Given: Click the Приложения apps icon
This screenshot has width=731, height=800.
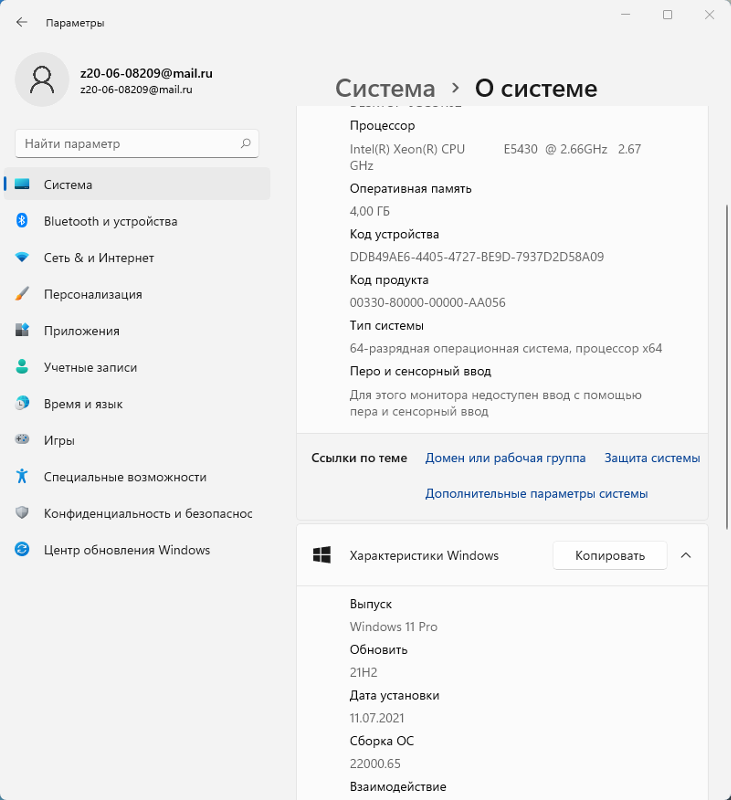Looking at the screenshot, I should tap(22, 330).
